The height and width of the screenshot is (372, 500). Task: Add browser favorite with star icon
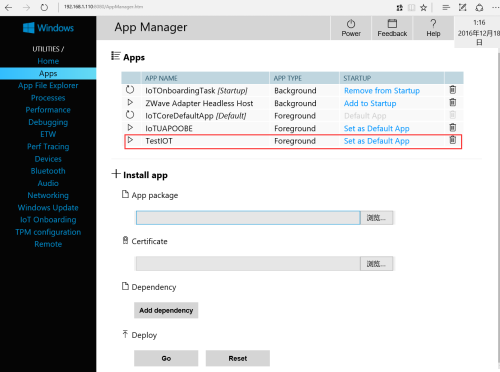point(423,8)
